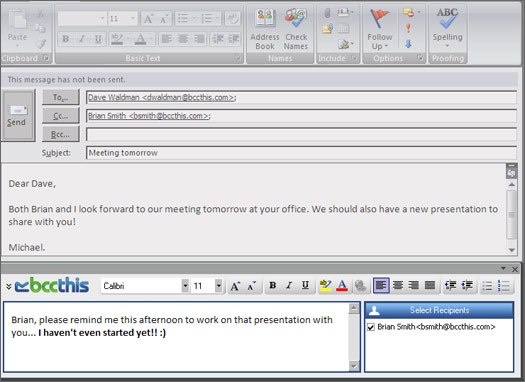Open the Cc... recipient picker
This screenshot has width=525, height=382.
pos(61,116)
